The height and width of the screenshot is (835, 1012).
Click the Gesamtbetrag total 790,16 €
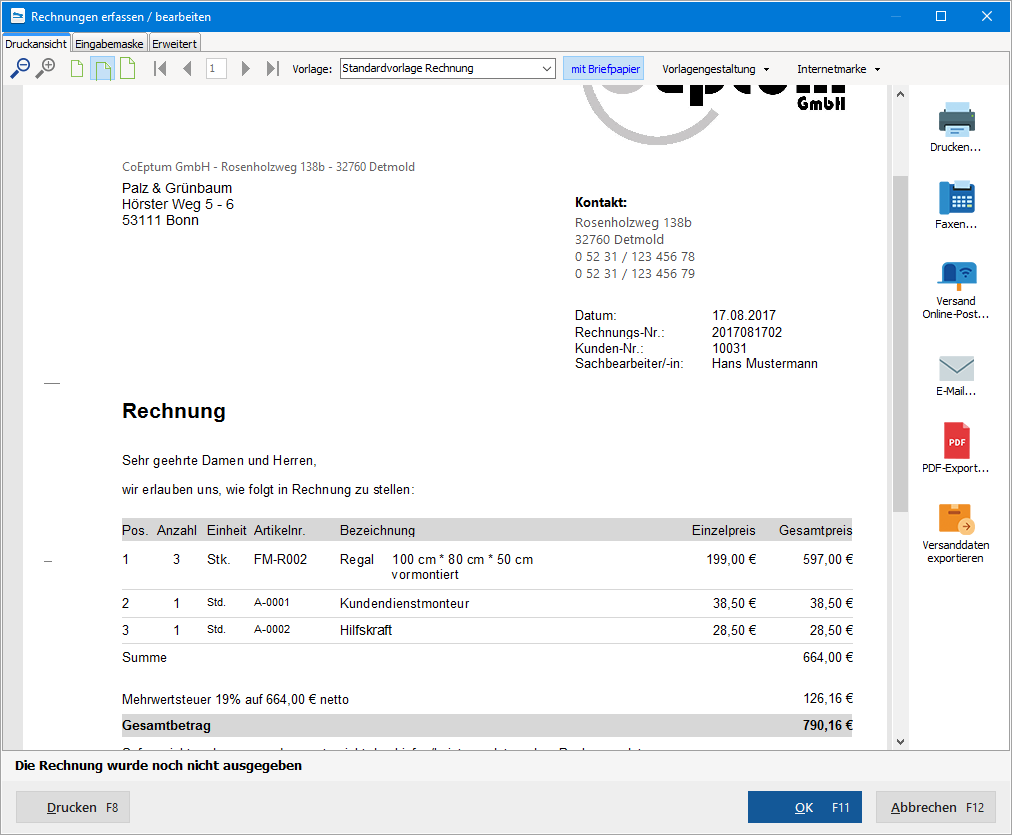coord(828,725)
